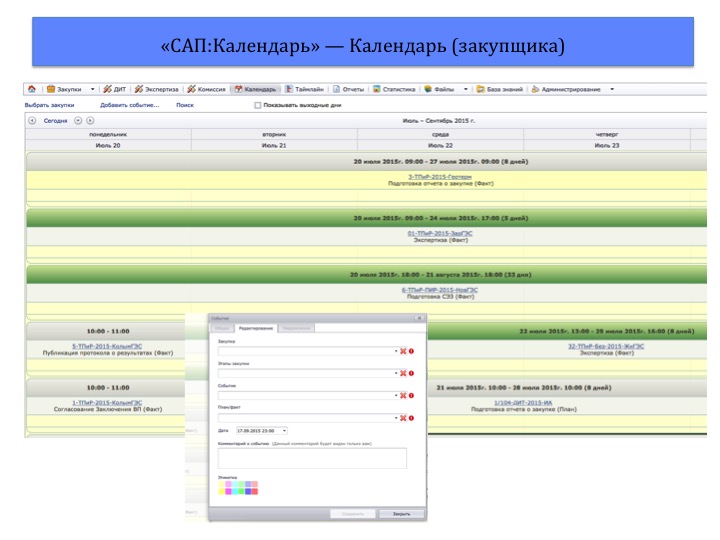Open the Закупки toolbar section

(x=64, y=89)
